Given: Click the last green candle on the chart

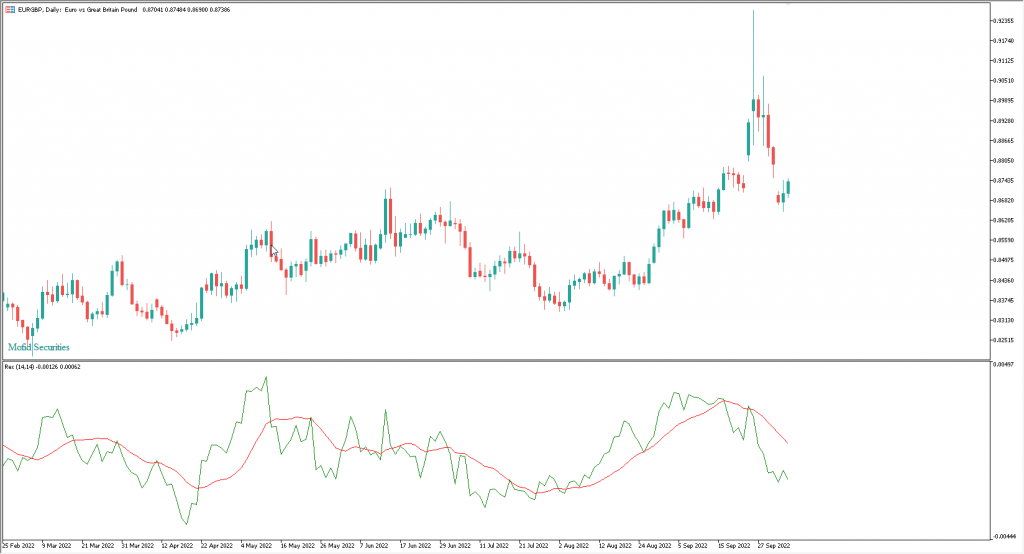Looking at the screenshot, I should pyautogui.click(x=787, y=187).
